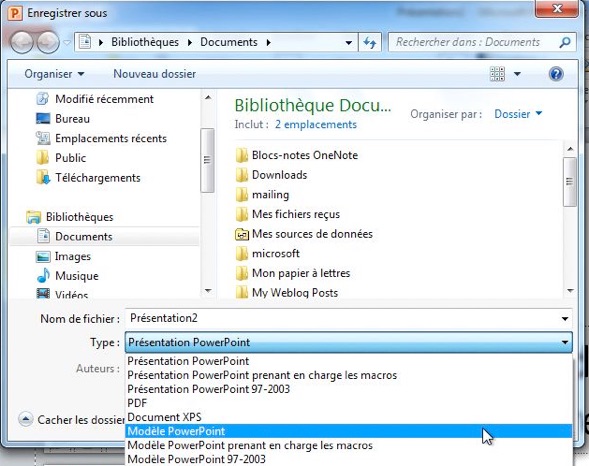This screenshot has width=589, height=466.
Task: Click the microsoft folder icon
Action: click(242, 253)
